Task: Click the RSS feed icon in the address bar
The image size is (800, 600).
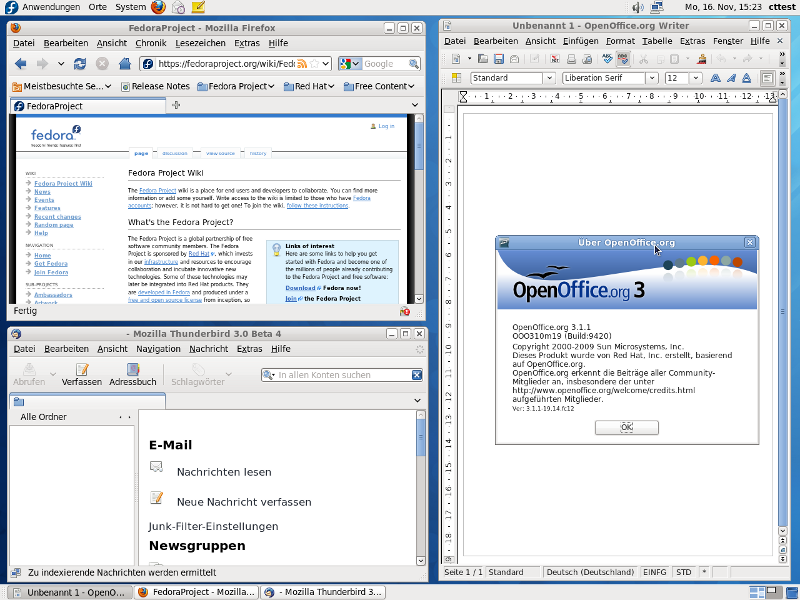Action: coord(302,64)
